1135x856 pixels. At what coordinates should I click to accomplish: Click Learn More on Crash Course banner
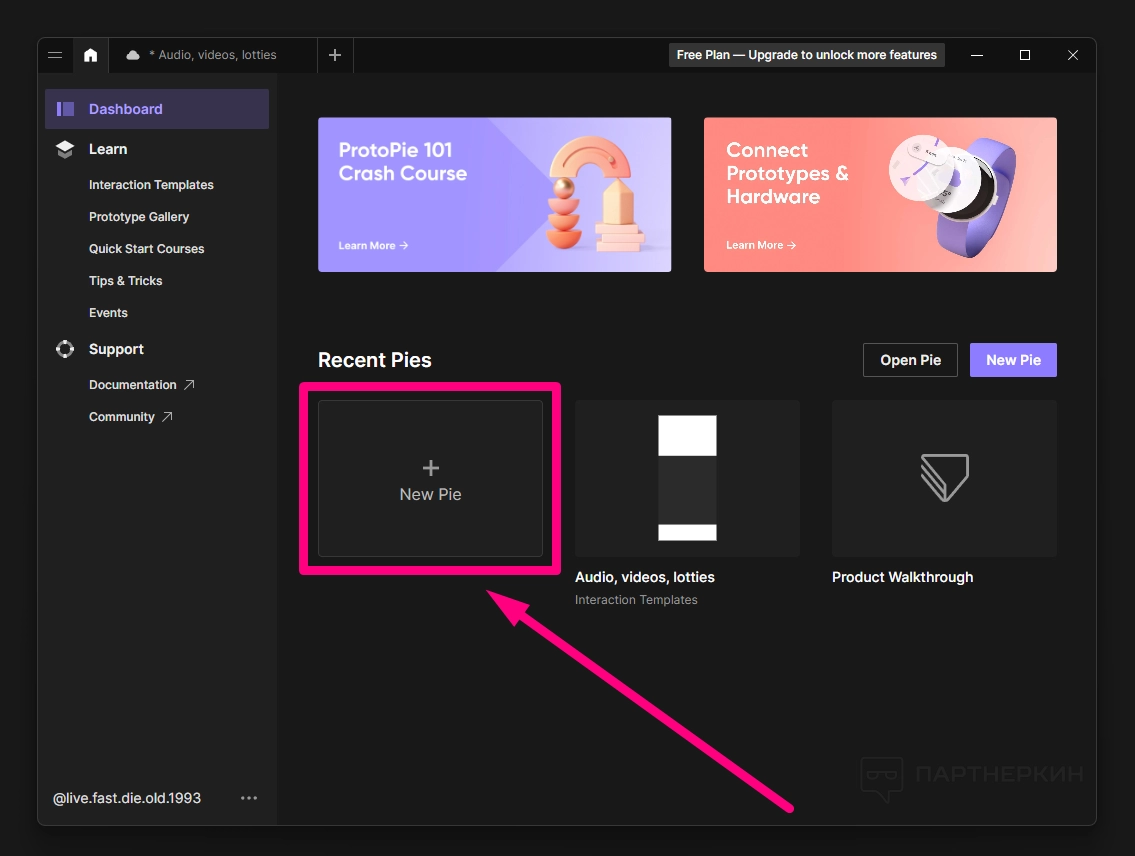[x=374, y=246]
